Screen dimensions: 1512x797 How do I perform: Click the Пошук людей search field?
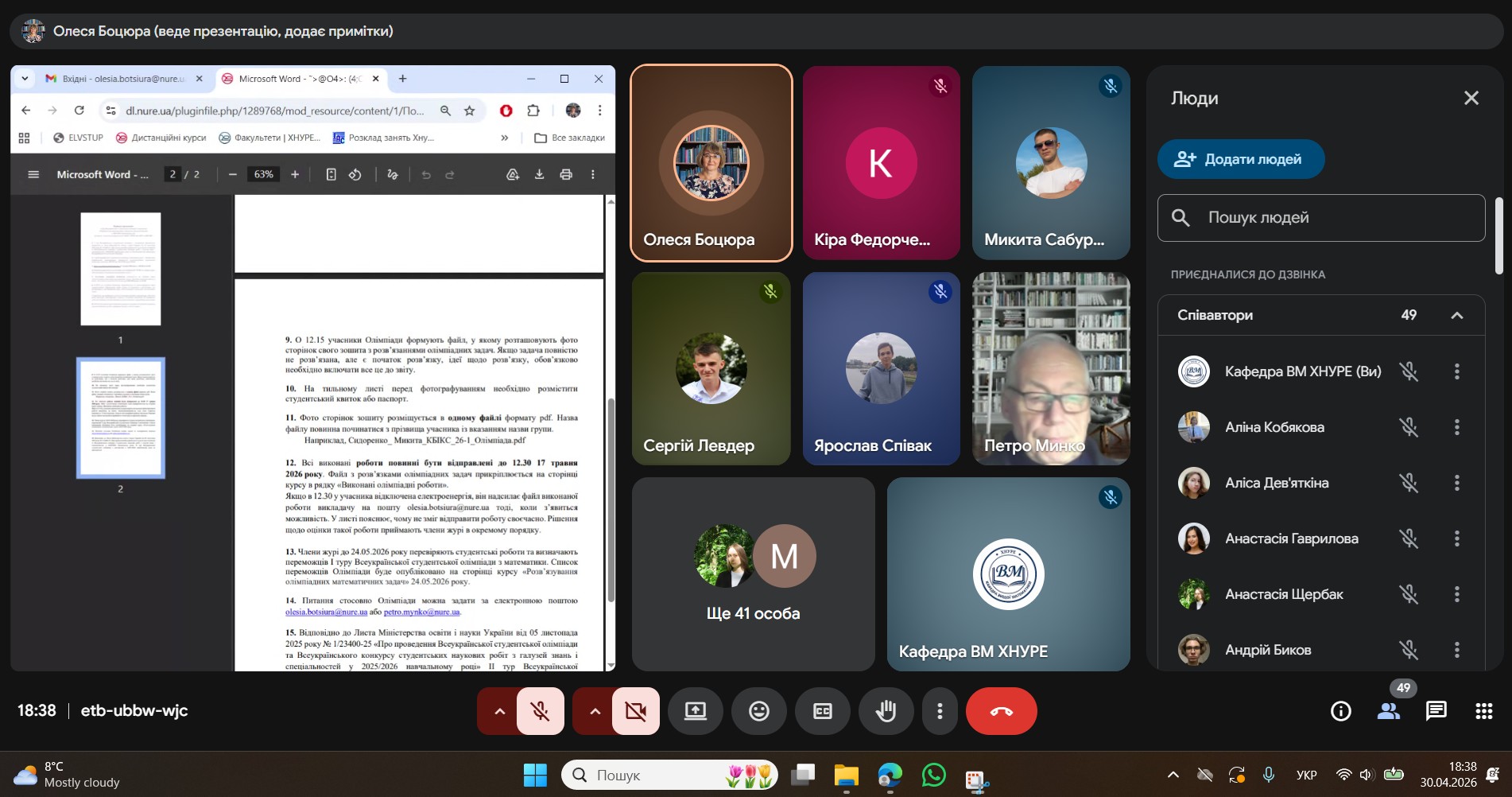tap(1321, 218)
